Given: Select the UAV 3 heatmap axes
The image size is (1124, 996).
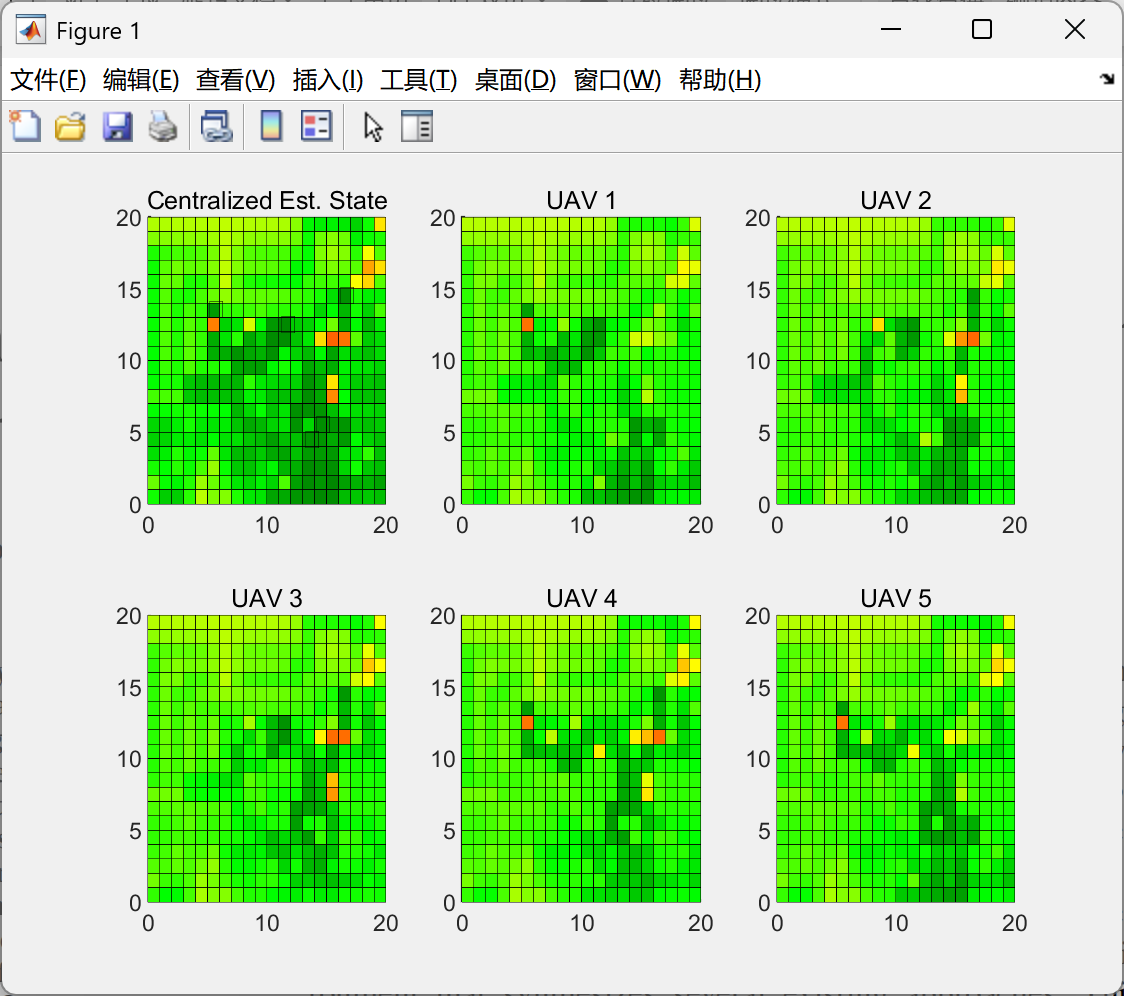Looking at the screenshot, I should pos(267,759).
